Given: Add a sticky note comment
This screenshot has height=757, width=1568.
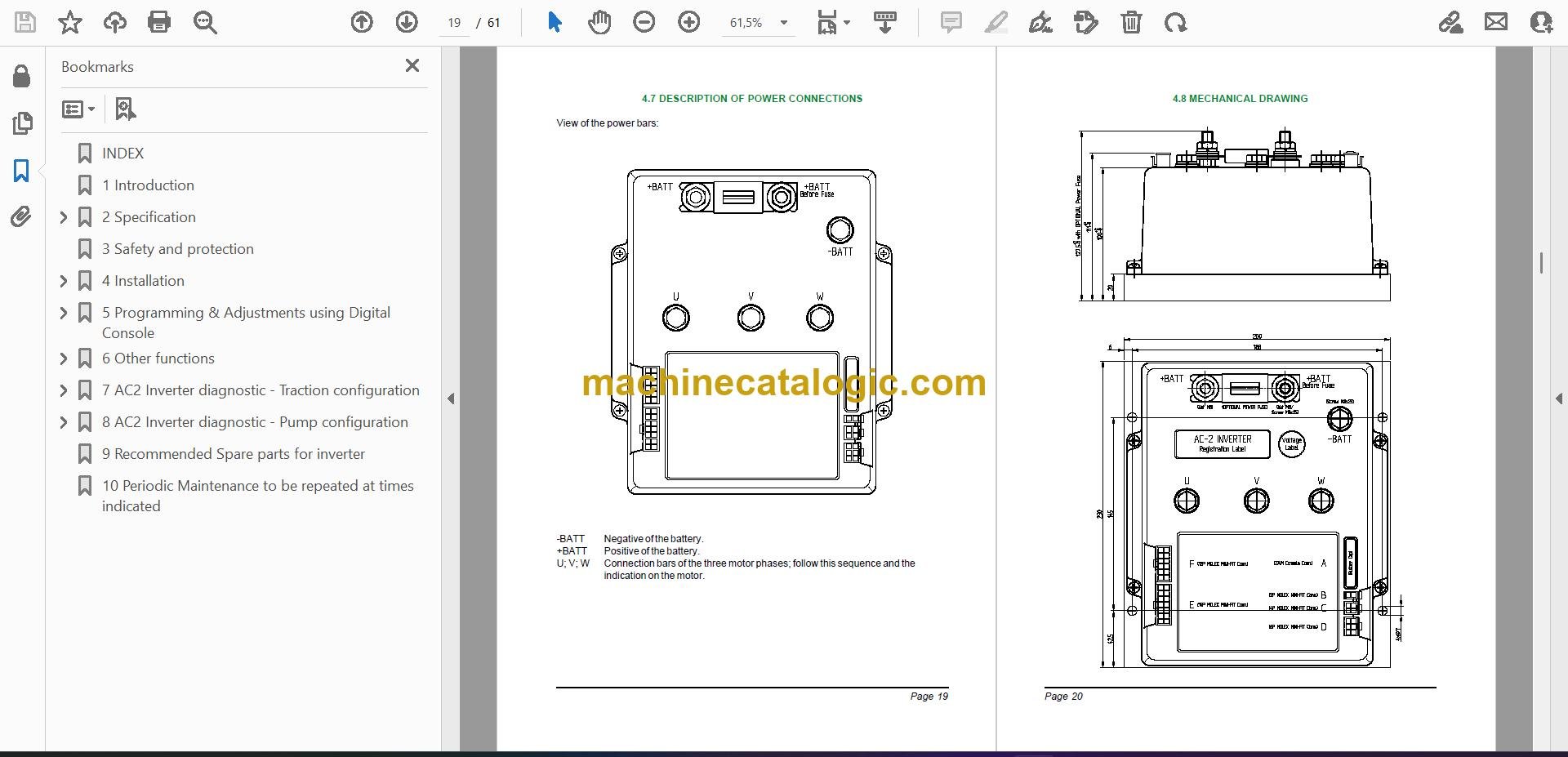Looking at the screenshot, I should click(951, 23).
